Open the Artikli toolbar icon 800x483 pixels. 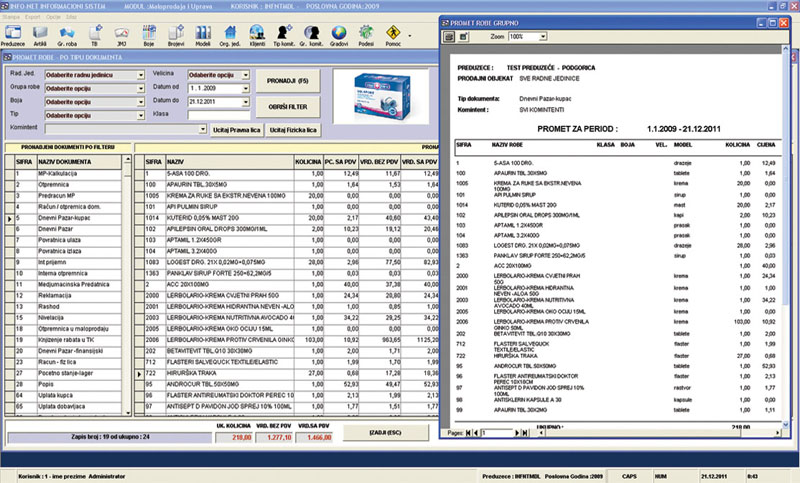pos(40,36)
